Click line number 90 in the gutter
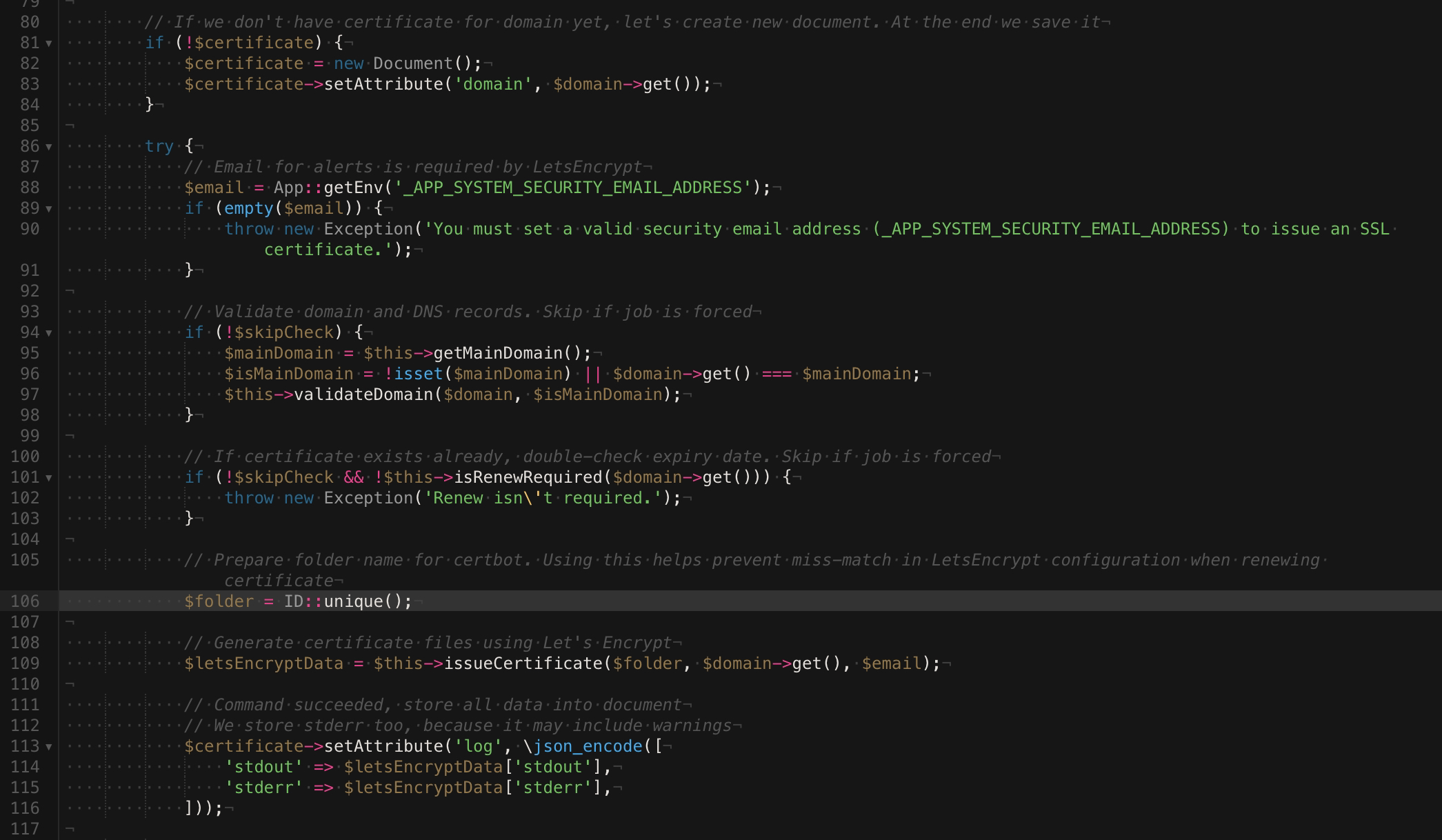Viewport: 1442px width, 840px height. coord(29,229)
